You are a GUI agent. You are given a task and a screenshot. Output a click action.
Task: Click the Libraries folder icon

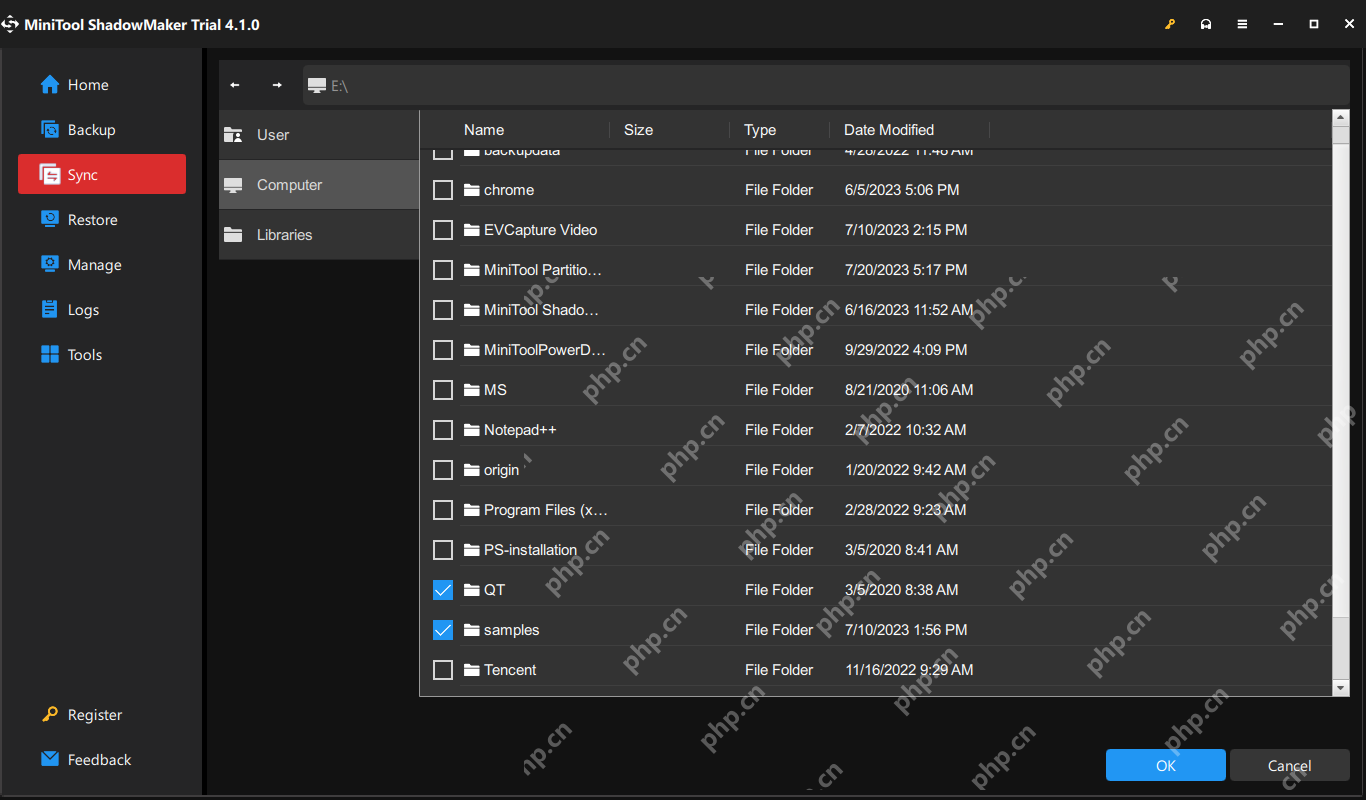click(233, 235)
